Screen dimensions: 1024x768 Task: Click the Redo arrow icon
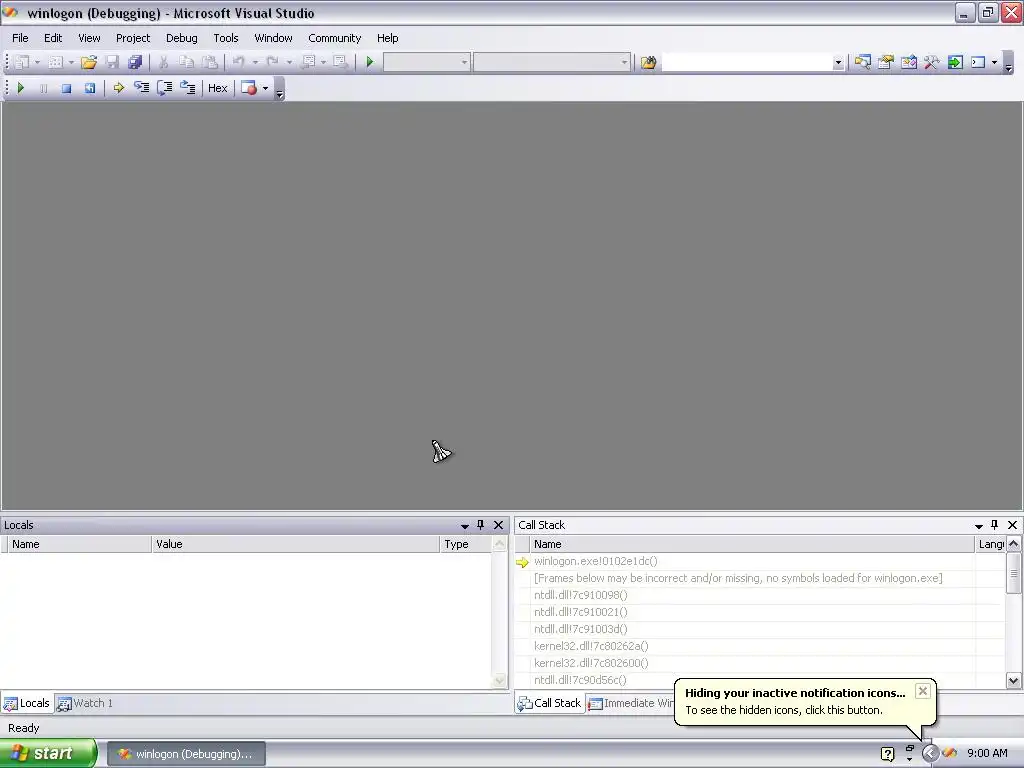pos(272,62)
